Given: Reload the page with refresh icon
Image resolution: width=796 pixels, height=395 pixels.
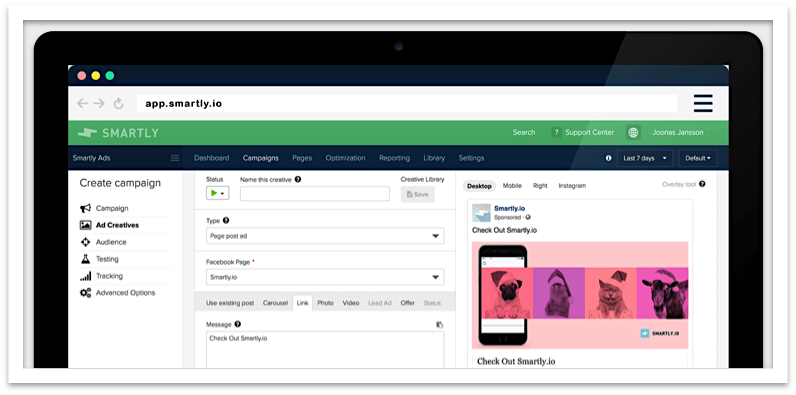Looking at the screenshot, I should [118, 104].
